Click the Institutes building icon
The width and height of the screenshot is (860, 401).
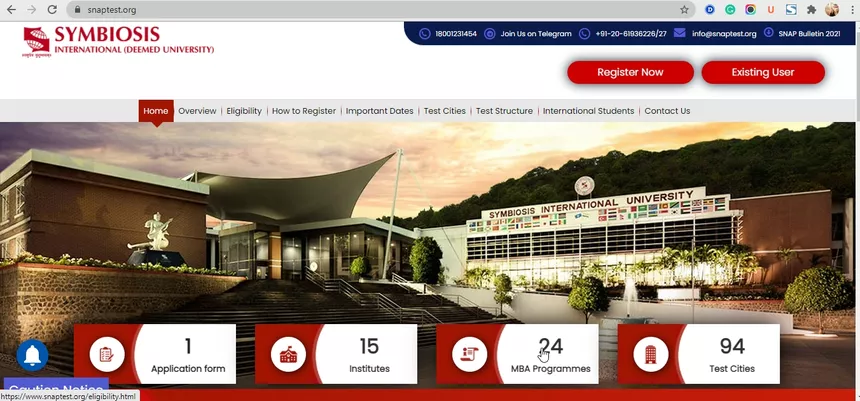(288, 354)
